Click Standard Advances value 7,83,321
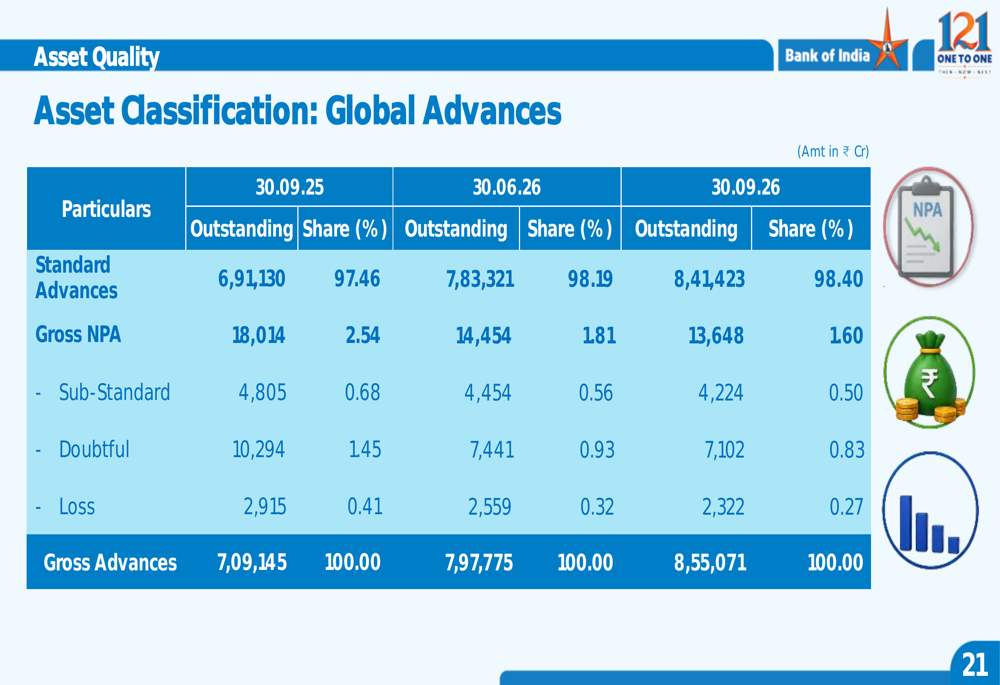This screenshot has width=1000, height=685. click(480, 279)
